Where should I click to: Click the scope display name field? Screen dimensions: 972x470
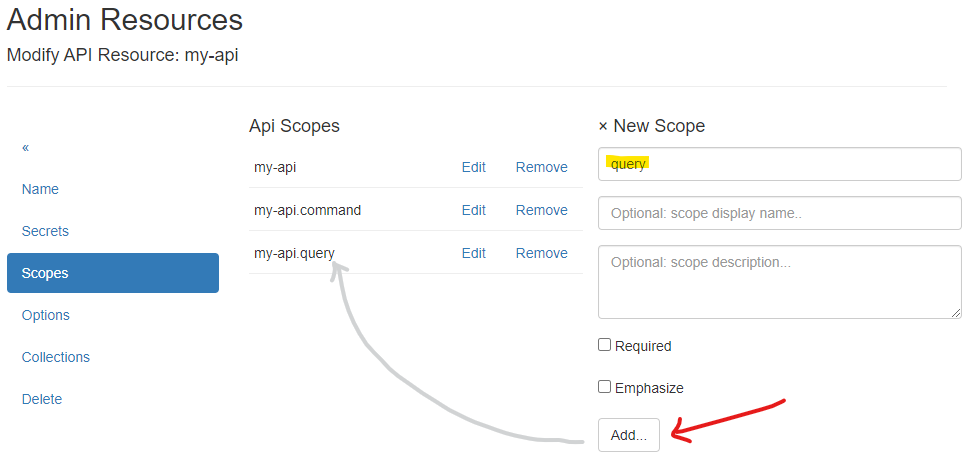pyautogui.click(x=780, y=213)
